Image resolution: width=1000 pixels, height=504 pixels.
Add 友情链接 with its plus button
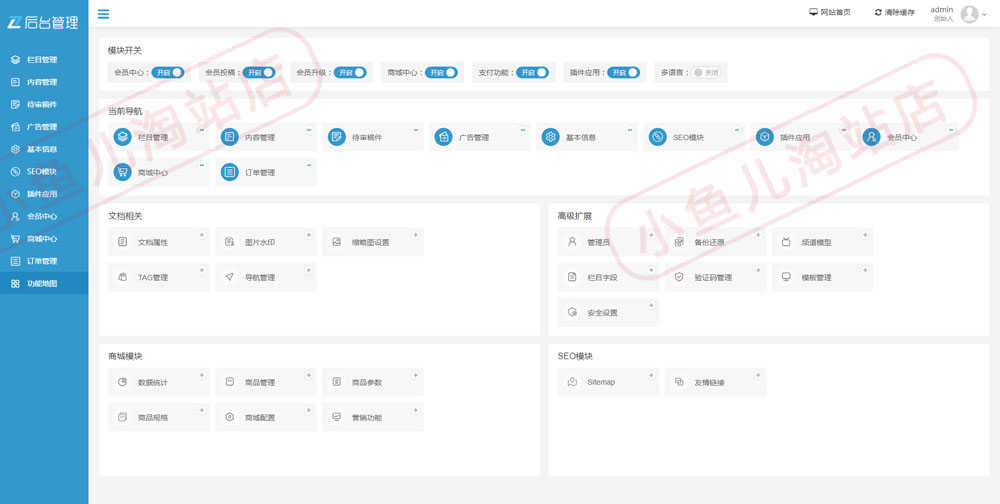click(x=758, y=374)
